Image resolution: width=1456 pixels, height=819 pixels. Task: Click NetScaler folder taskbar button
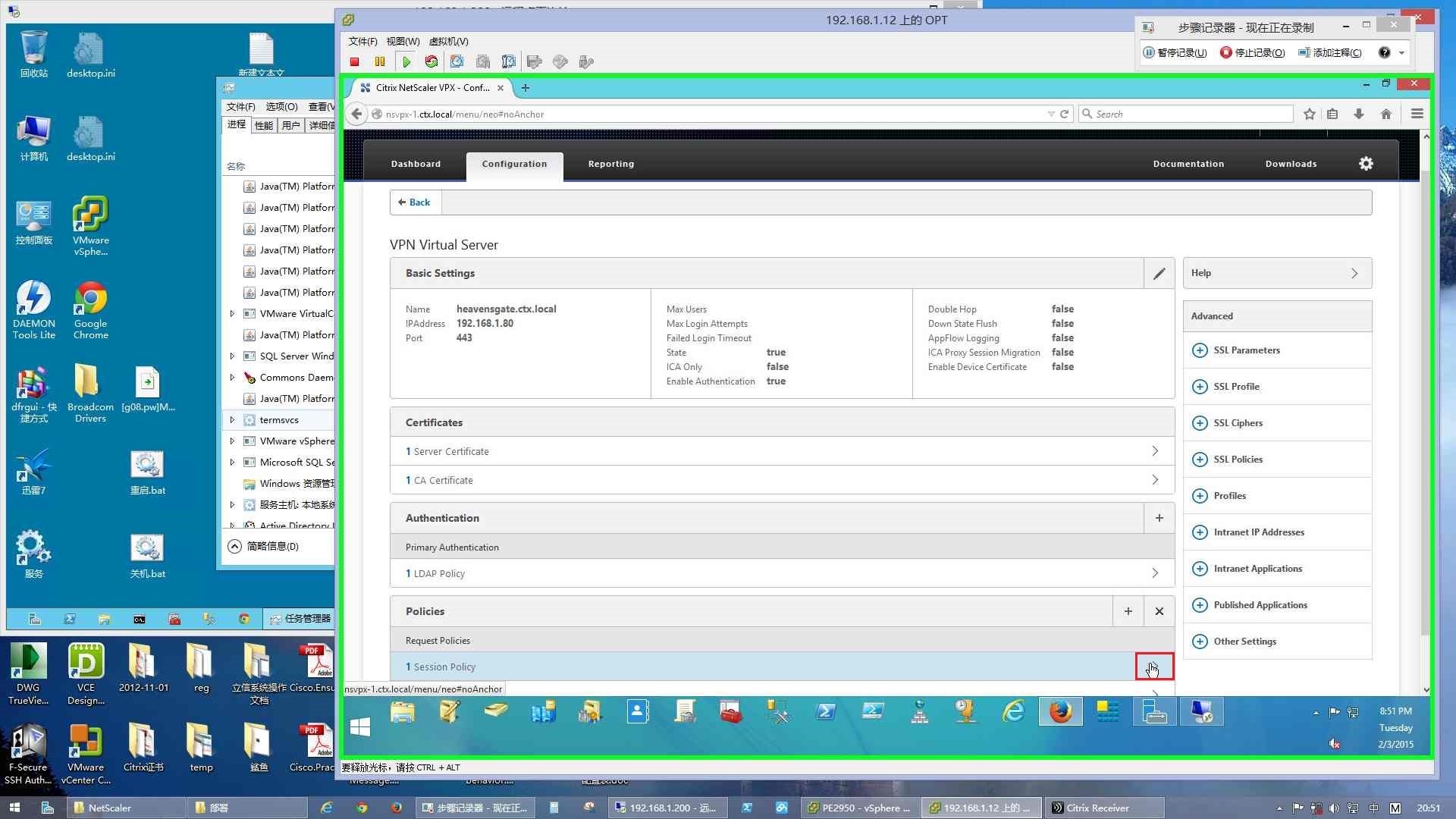coord(127,808)
